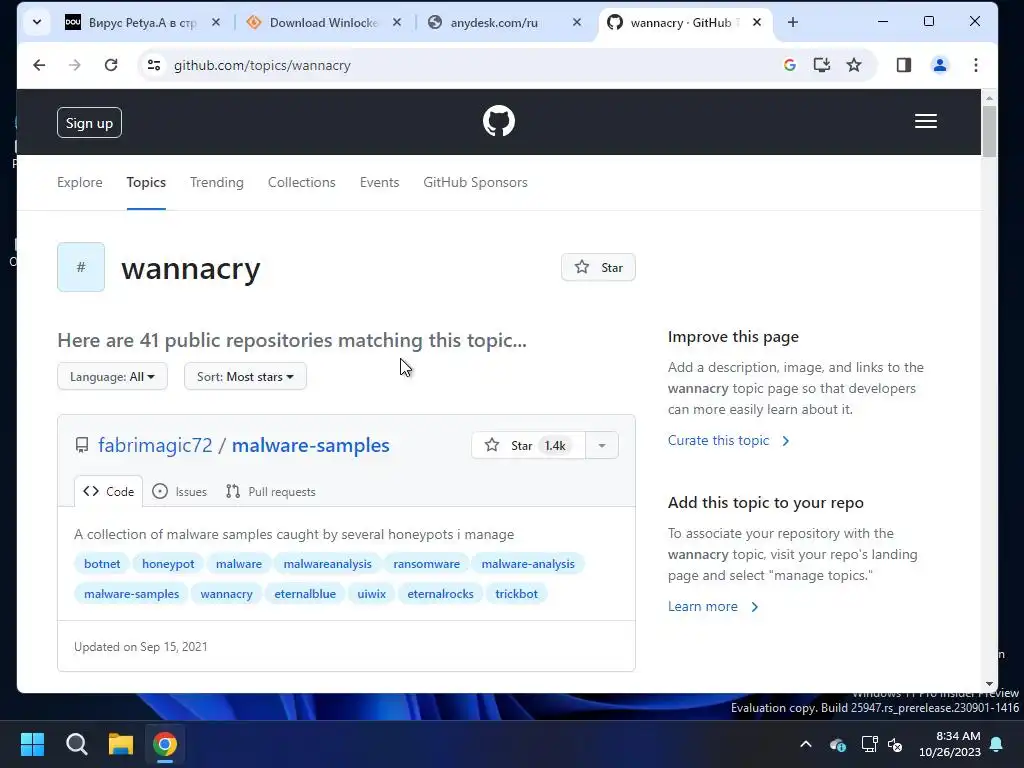Viewport: 1024px width, 768px height.
Task: Click the page vertical scrollbar thumb
Action: coord(989,131)
